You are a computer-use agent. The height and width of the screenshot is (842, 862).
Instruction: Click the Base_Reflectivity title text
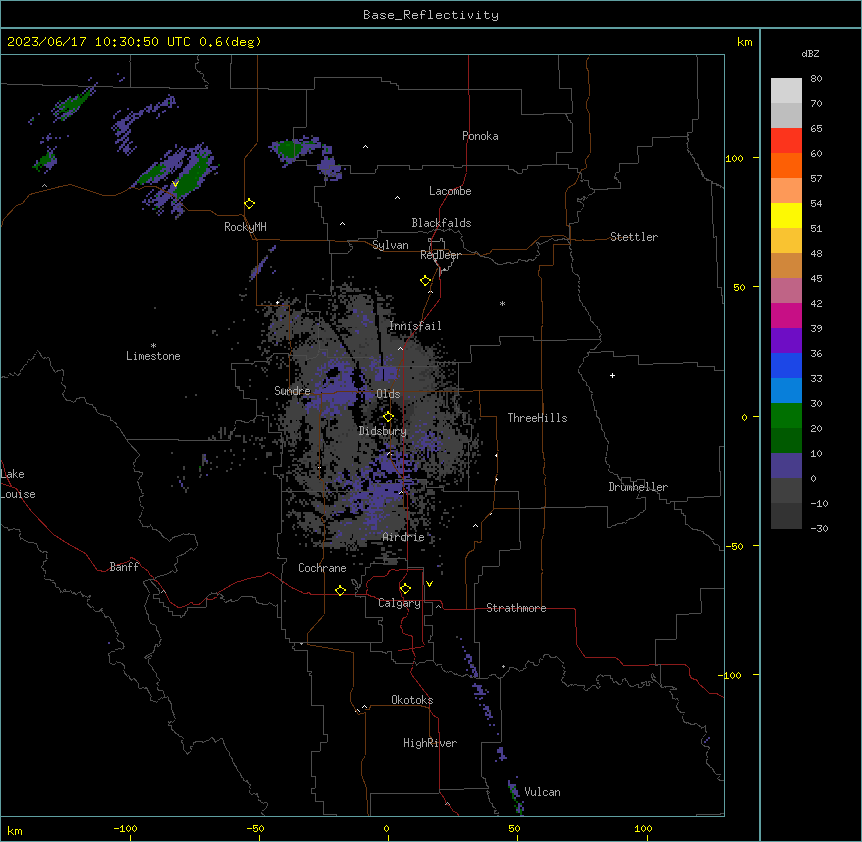tap(431, 15)
